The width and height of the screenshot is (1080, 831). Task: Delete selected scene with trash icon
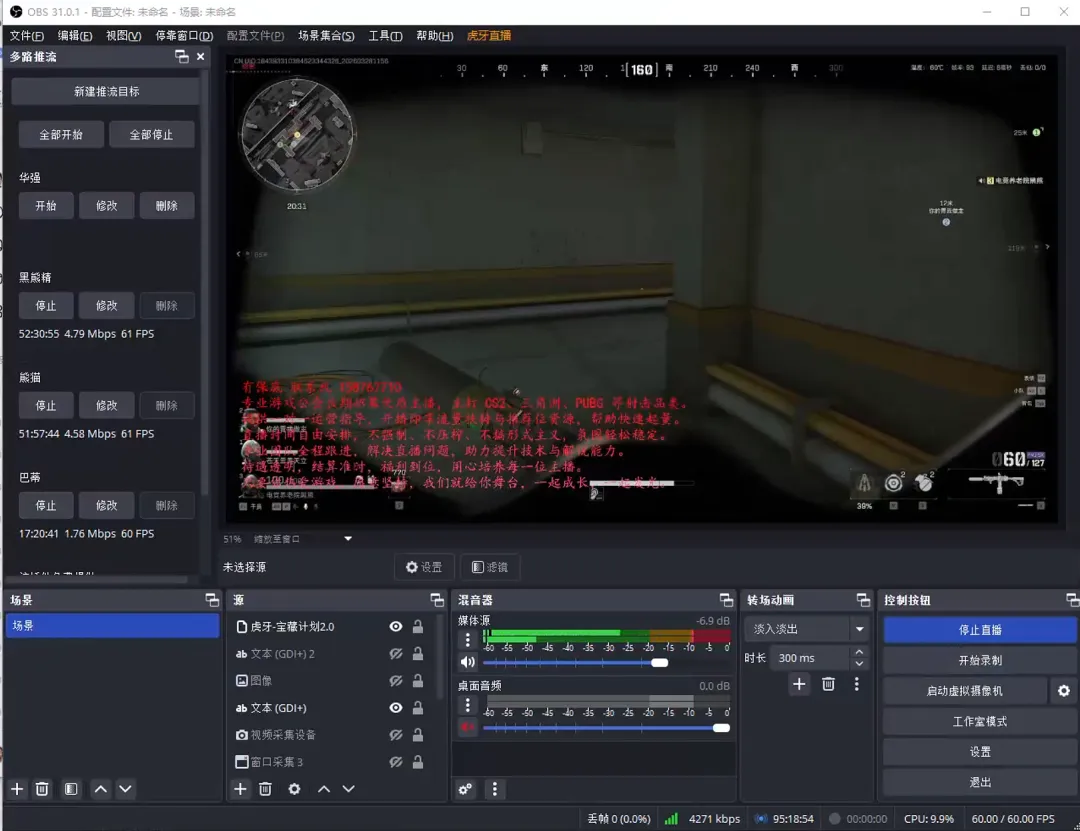[42, 789]
